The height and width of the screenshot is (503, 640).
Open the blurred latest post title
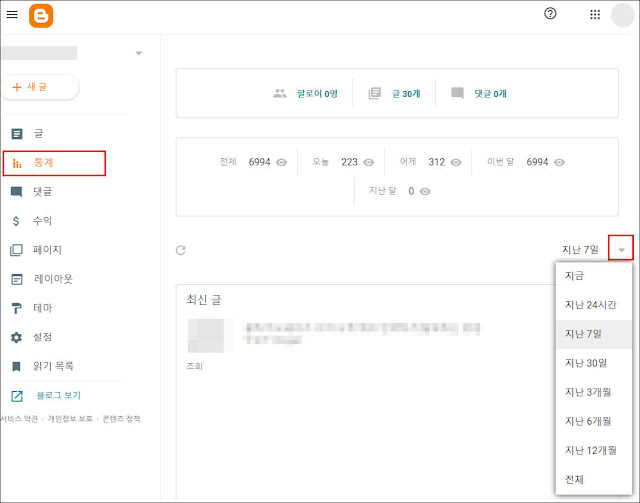tap(362, 334)
